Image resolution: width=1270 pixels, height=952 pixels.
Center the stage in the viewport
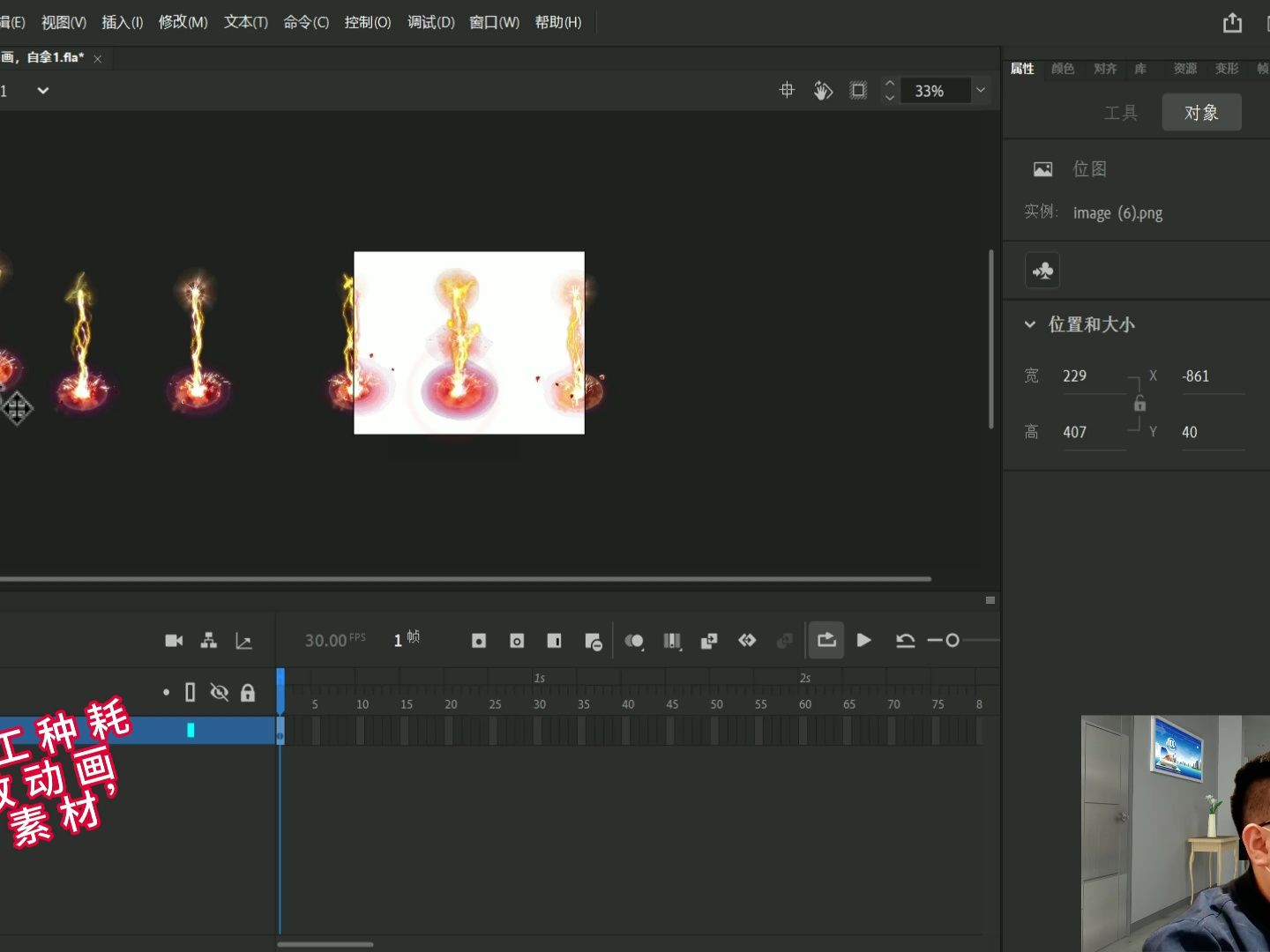[786, 90]
